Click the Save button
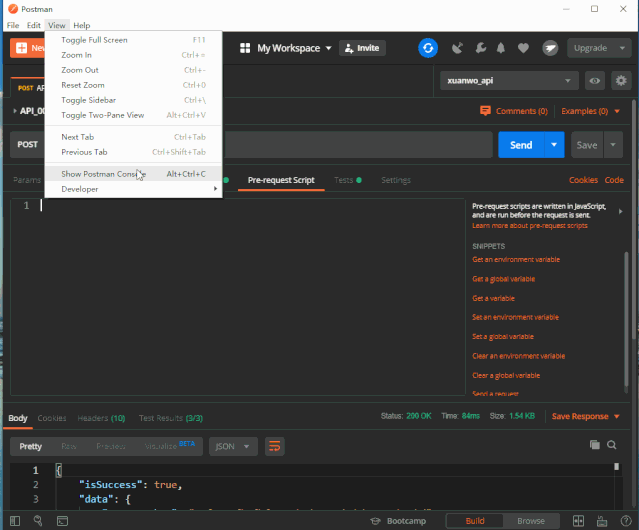Screen dimensions: 639x530 coord(587,145)
